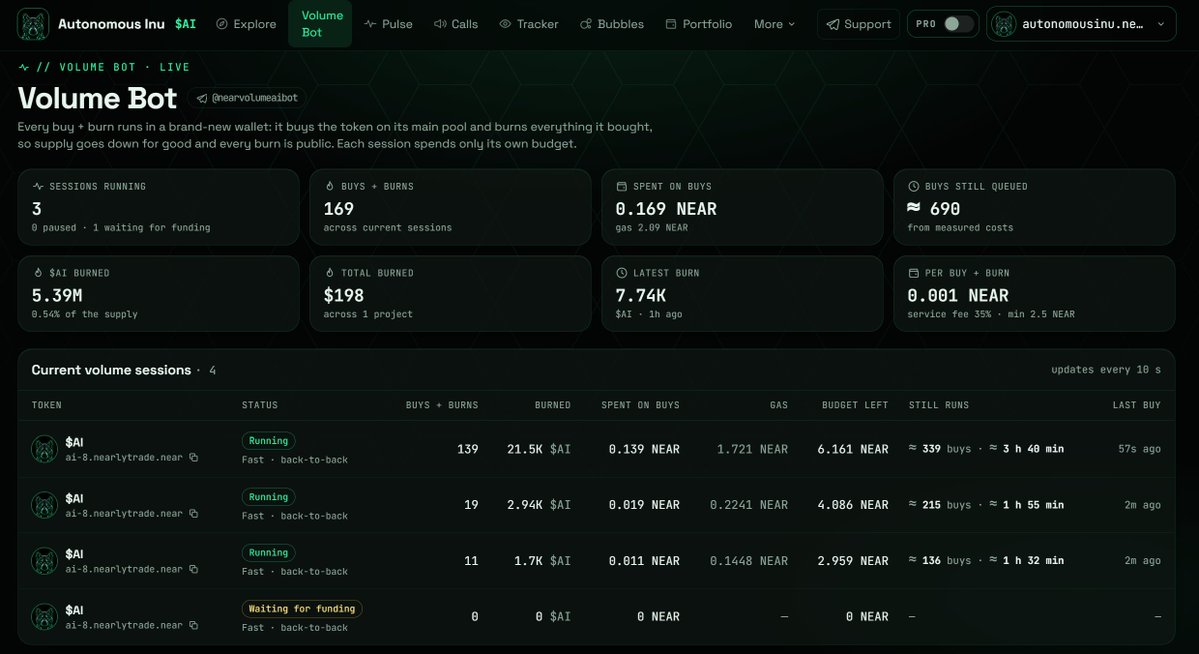Click the 57s ago last buy
Screen dimensions: 1199x654
point(1139,449)
